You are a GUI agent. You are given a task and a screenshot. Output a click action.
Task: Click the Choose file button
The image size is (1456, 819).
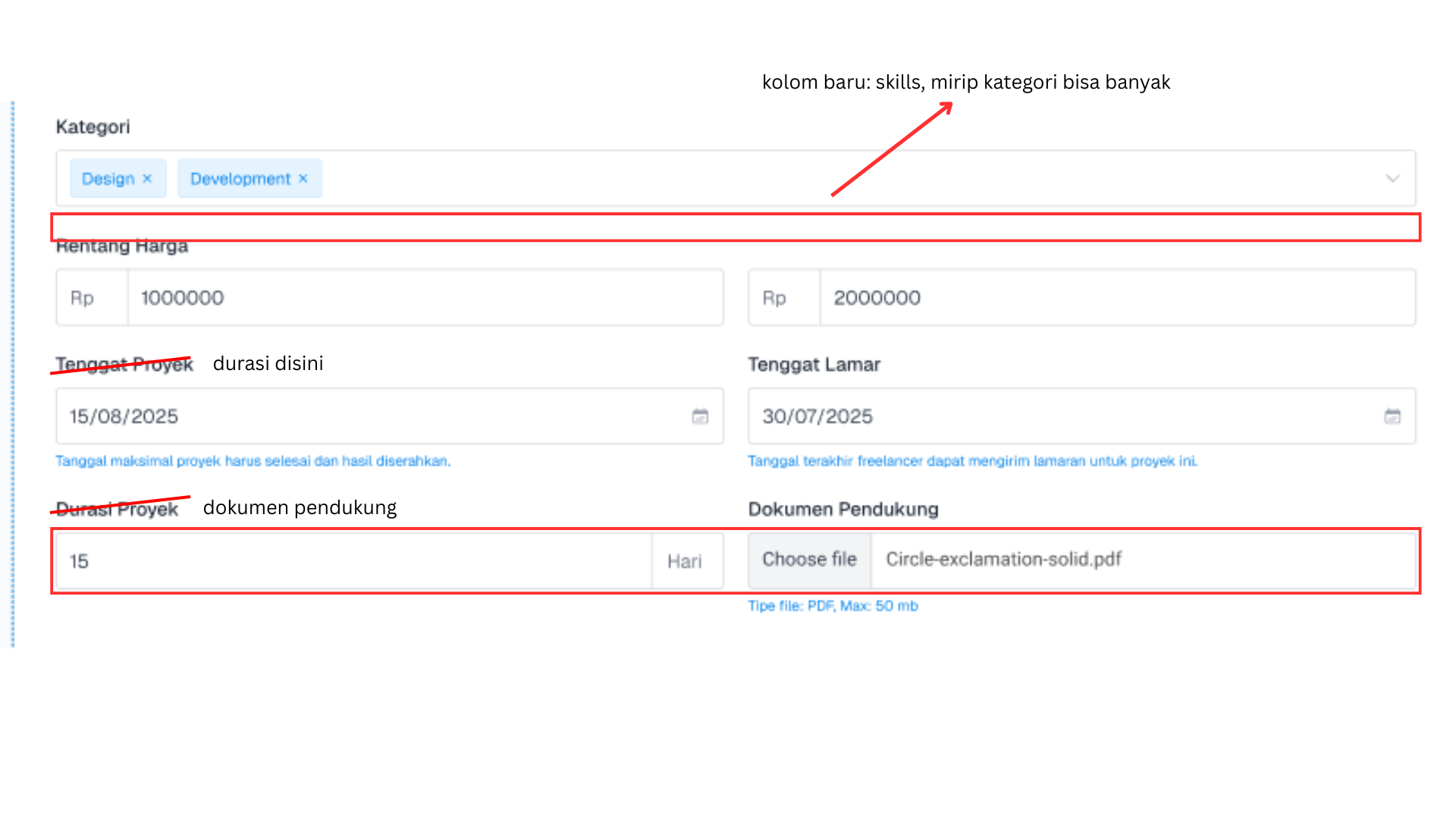809,560
